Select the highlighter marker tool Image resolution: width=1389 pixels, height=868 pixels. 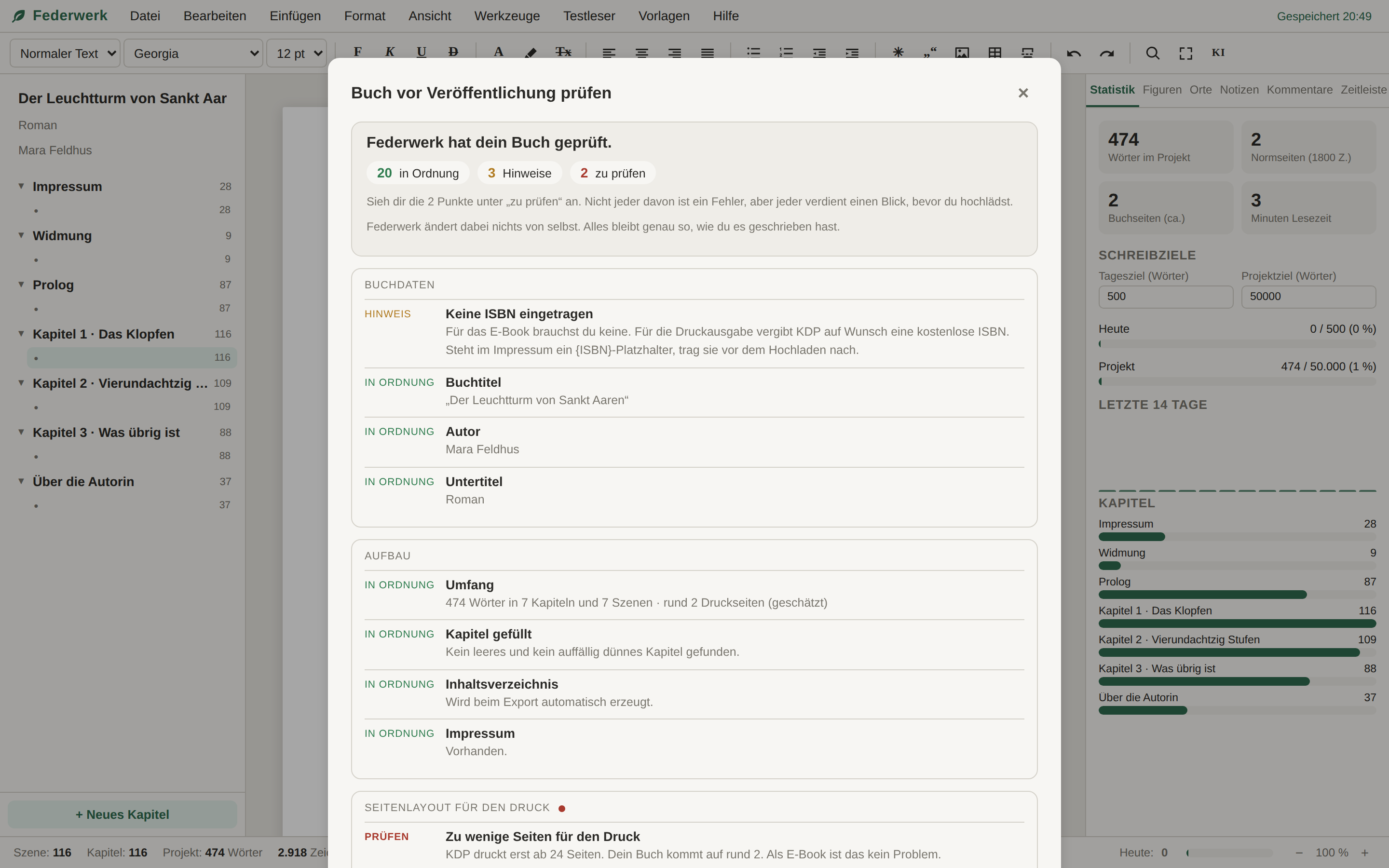tap(531, 52)
